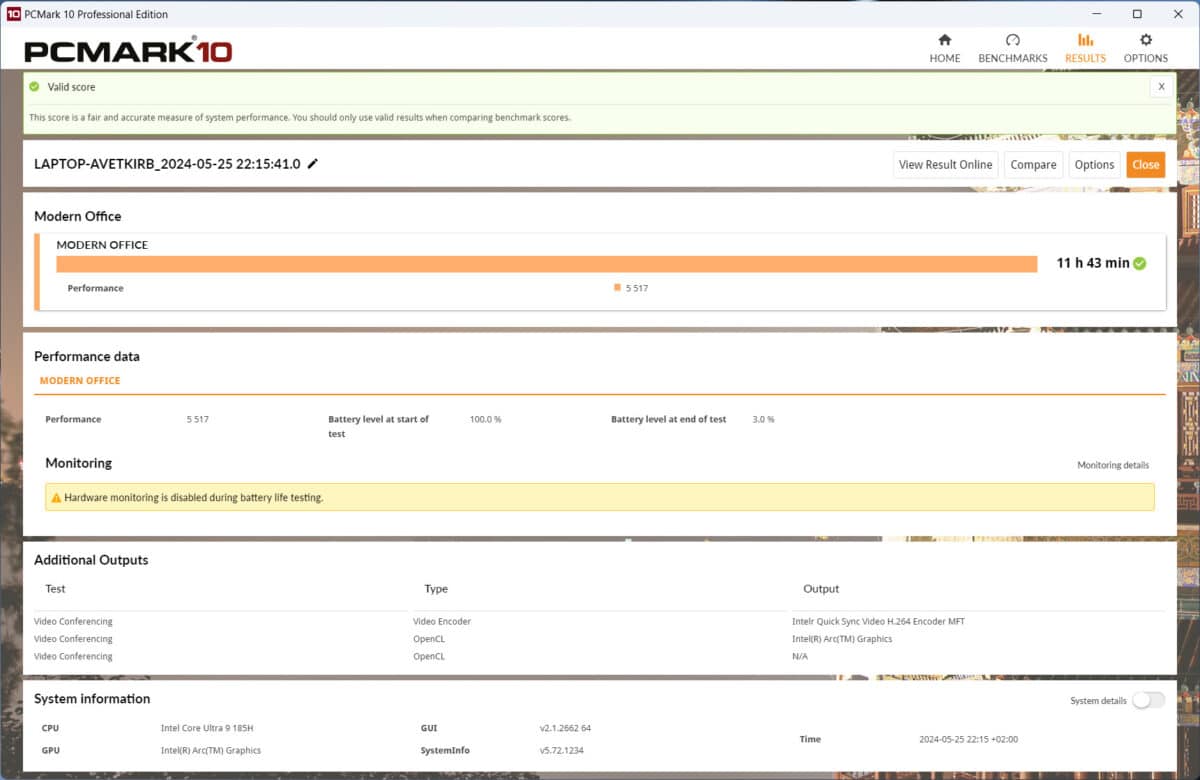The height and width of the screenshot is (780, 1200).
Task: Open Monitoring details
Action: click(x=1112, y=465)
